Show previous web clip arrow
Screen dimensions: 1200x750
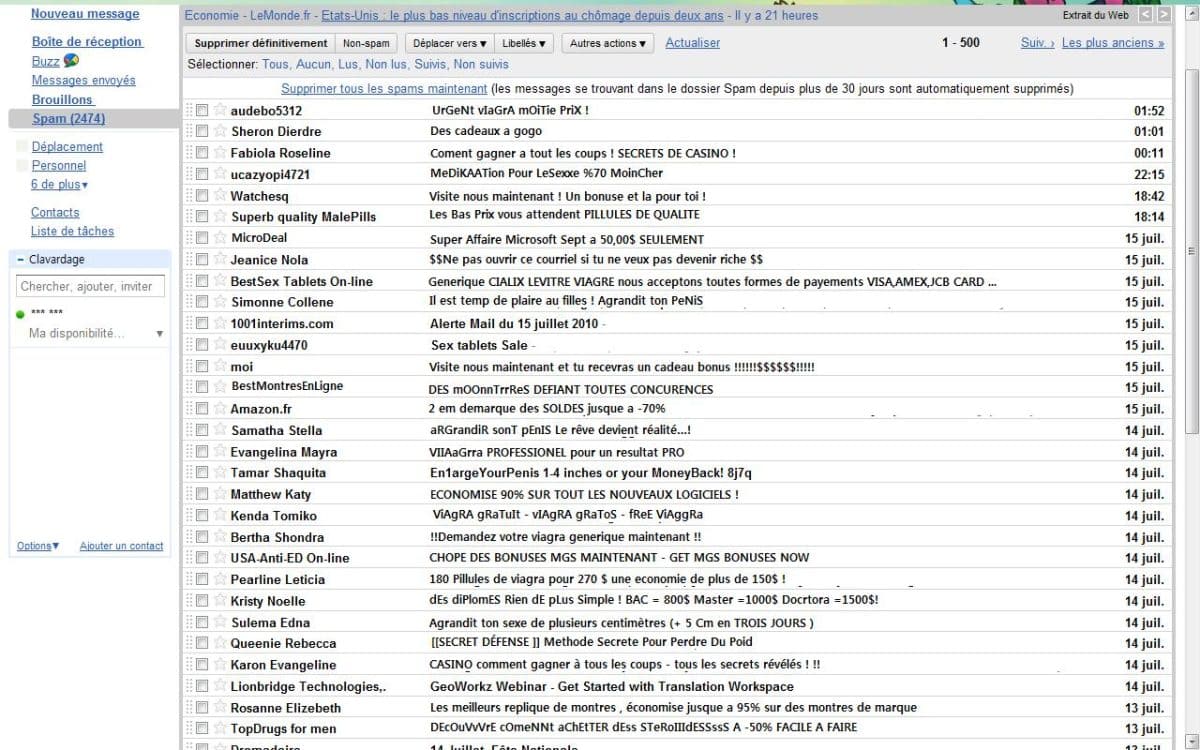[x=1146, y=15]
